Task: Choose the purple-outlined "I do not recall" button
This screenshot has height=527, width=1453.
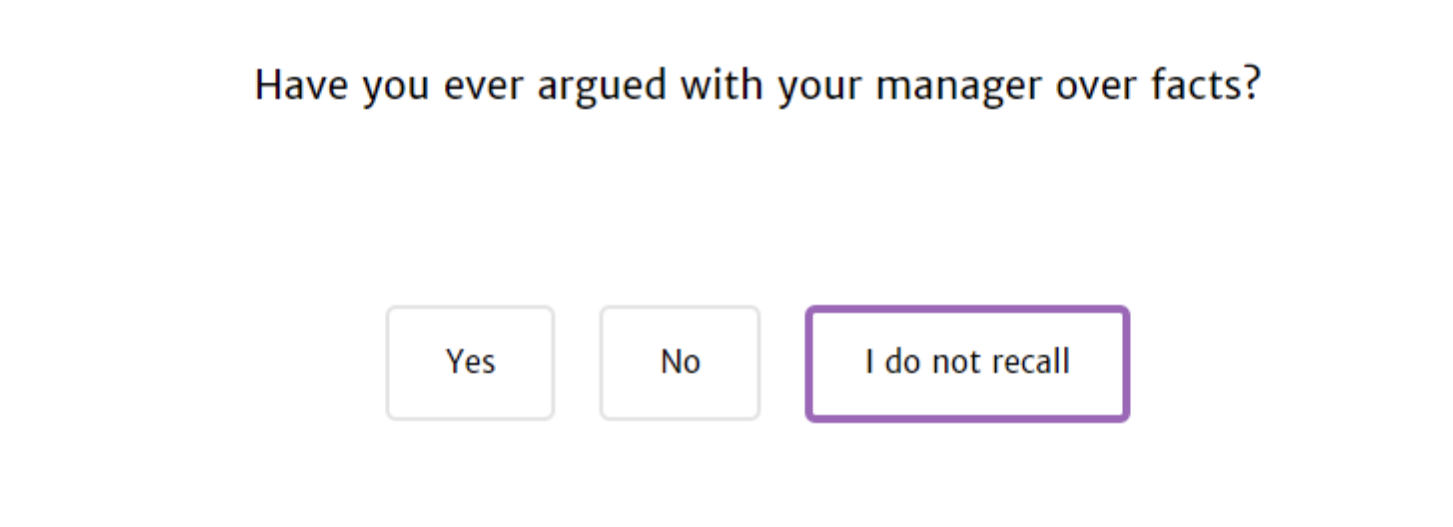Action: [967, 362]
